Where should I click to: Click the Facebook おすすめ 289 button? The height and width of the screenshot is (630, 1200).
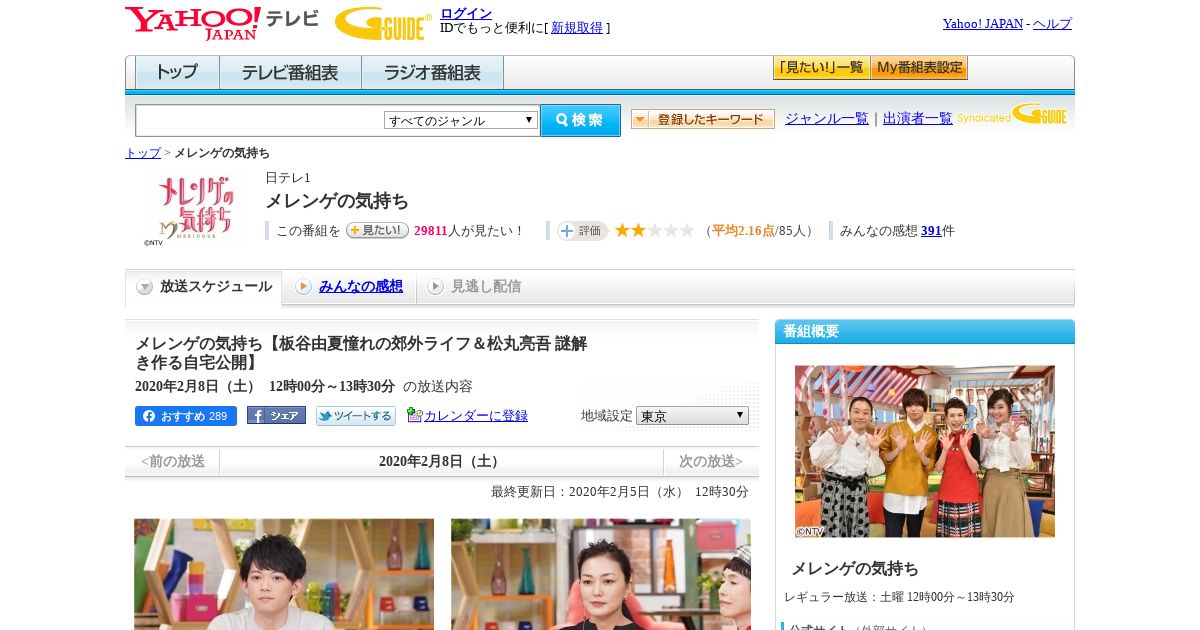pos(186,416)
